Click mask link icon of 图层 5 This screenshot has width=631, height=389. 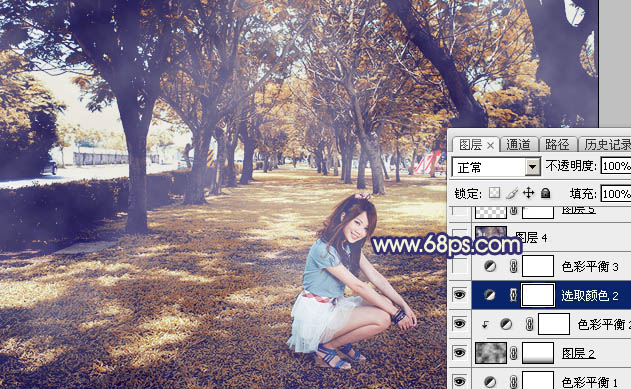(513, 210)
